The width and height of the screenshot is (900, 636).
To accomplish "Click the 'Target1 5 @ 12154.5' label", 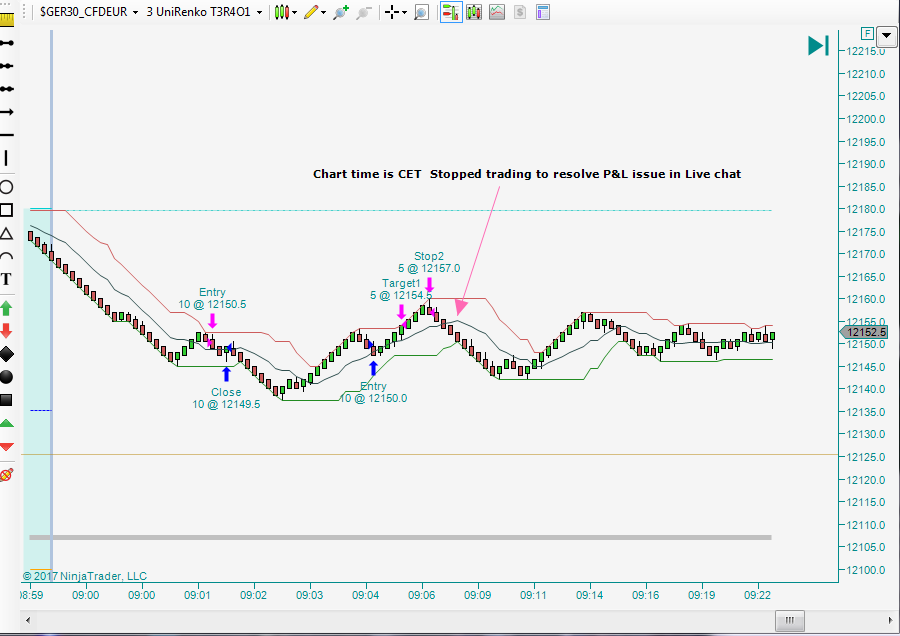I will tap(401, 289).
